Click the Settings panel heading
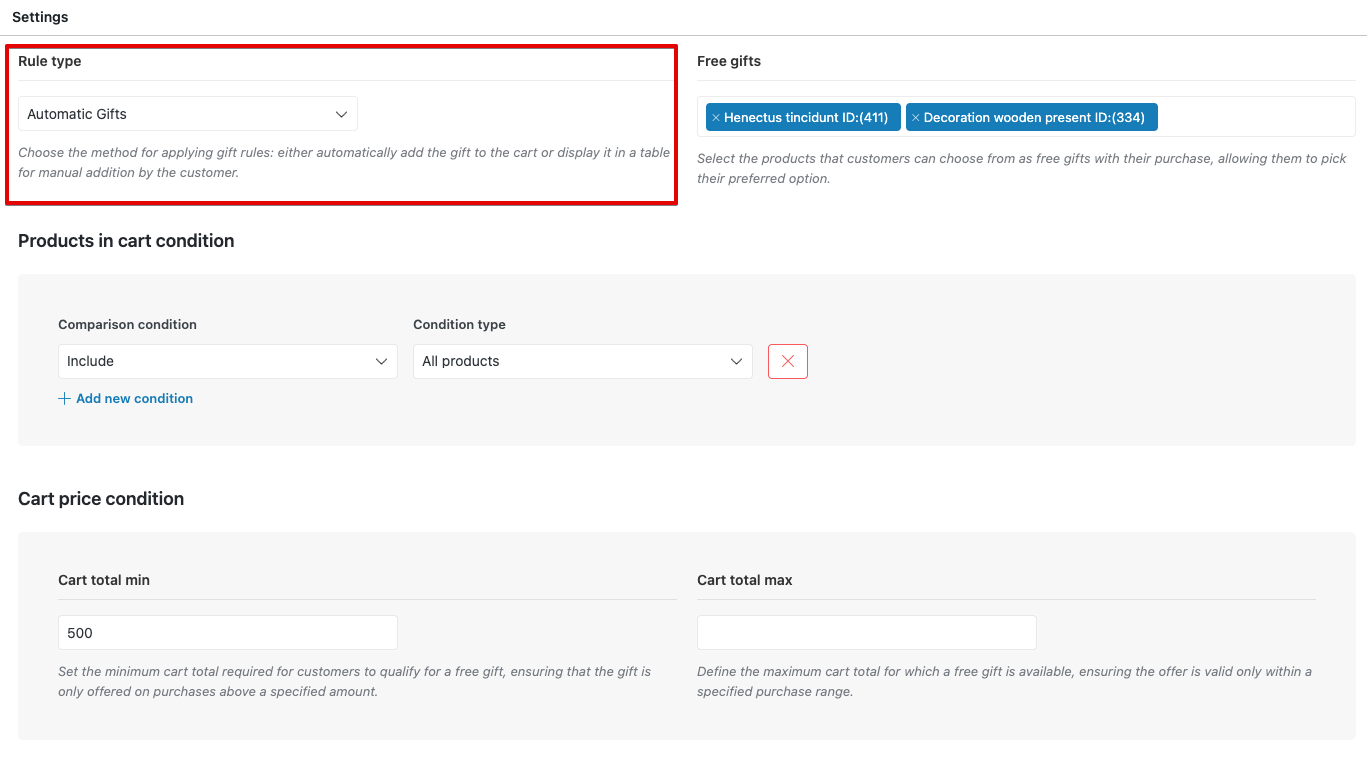Screen dimensions: 1367x757 click(40, 17)
